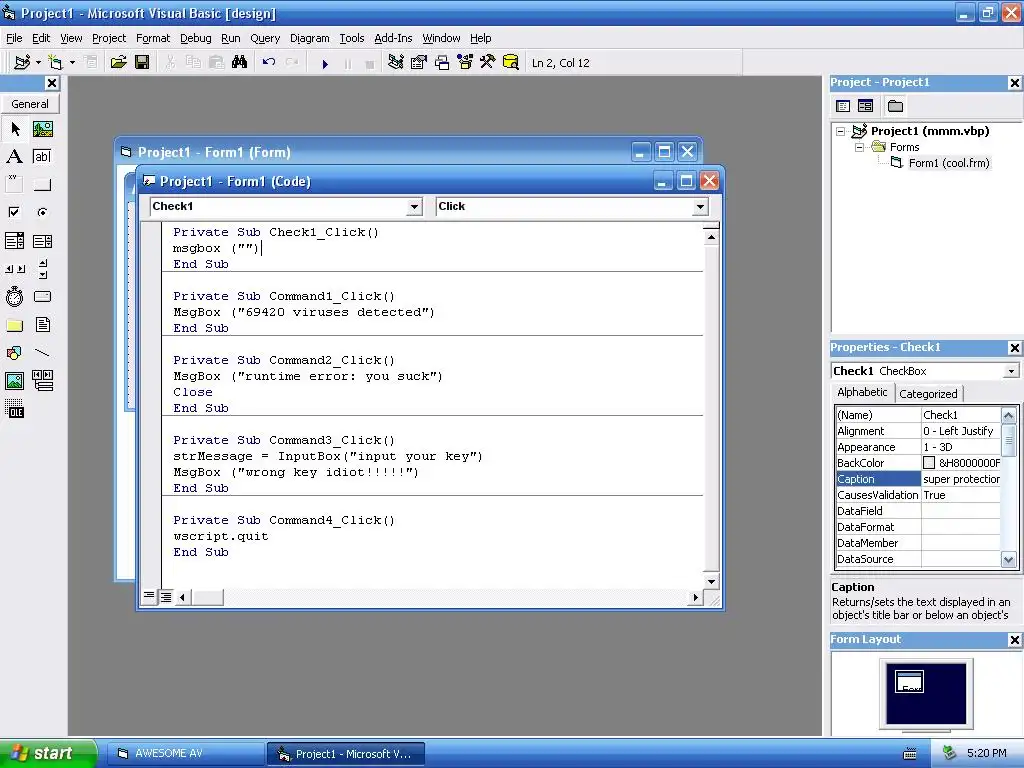Click the Caption value 'super protection'
Image resolution: width=1024 pixels, height=768 pixels.
(x=961, y=479)
